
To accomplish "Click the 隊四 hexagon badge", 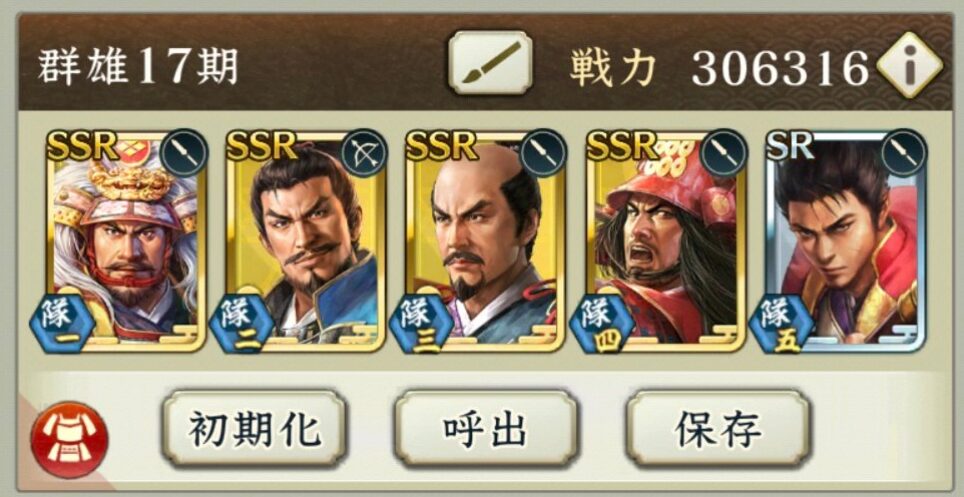I will 602,324.
